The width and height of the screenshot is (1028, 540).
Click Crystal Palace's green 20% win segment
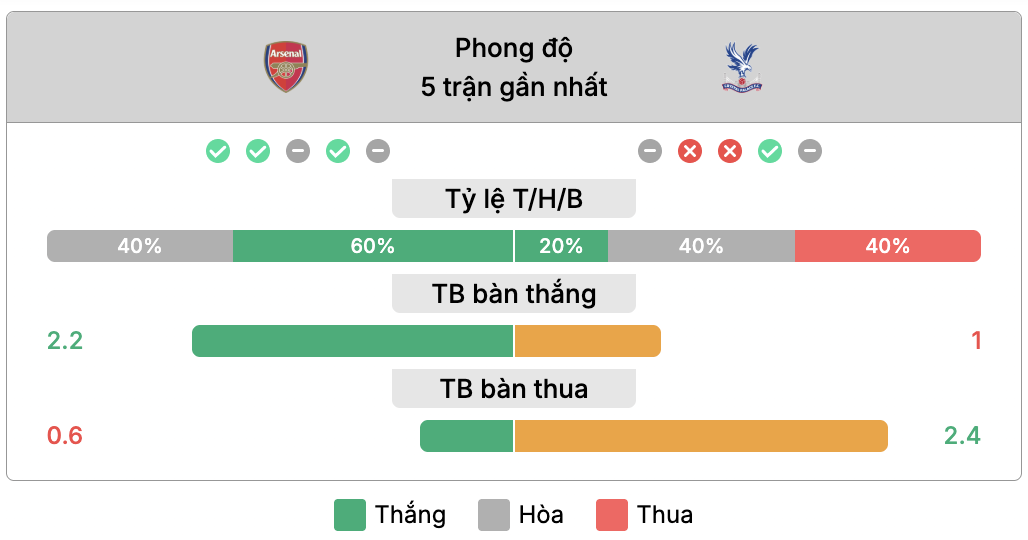[x=561, y=246]
